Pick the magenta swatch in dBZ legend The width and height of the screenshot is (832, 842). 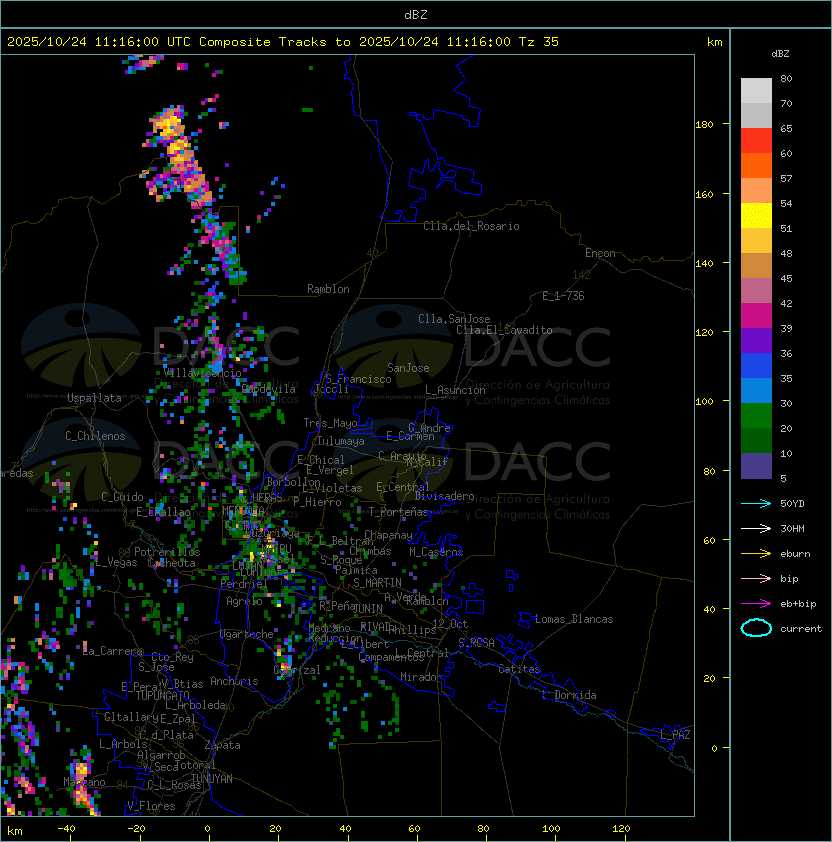coord(756,316)
